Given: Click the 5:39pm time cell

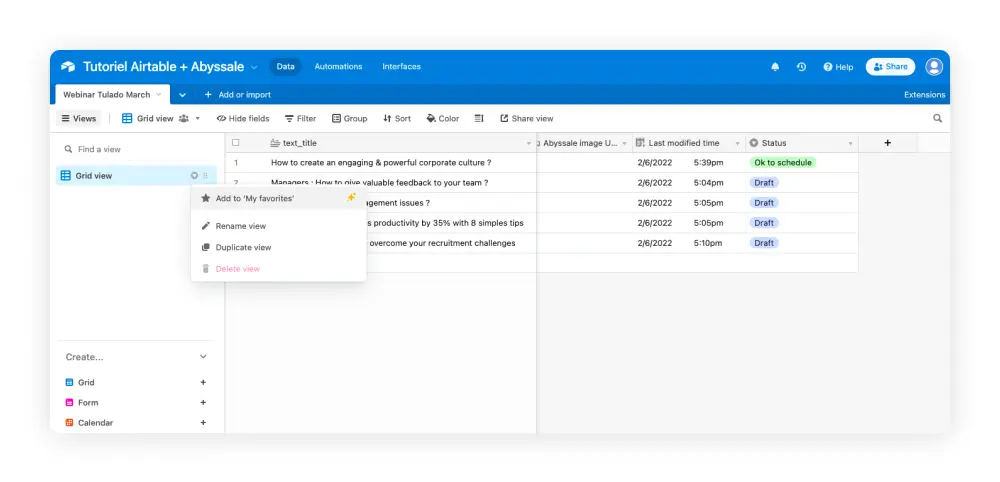Looking at the screenshot, I should click(709, 163).
